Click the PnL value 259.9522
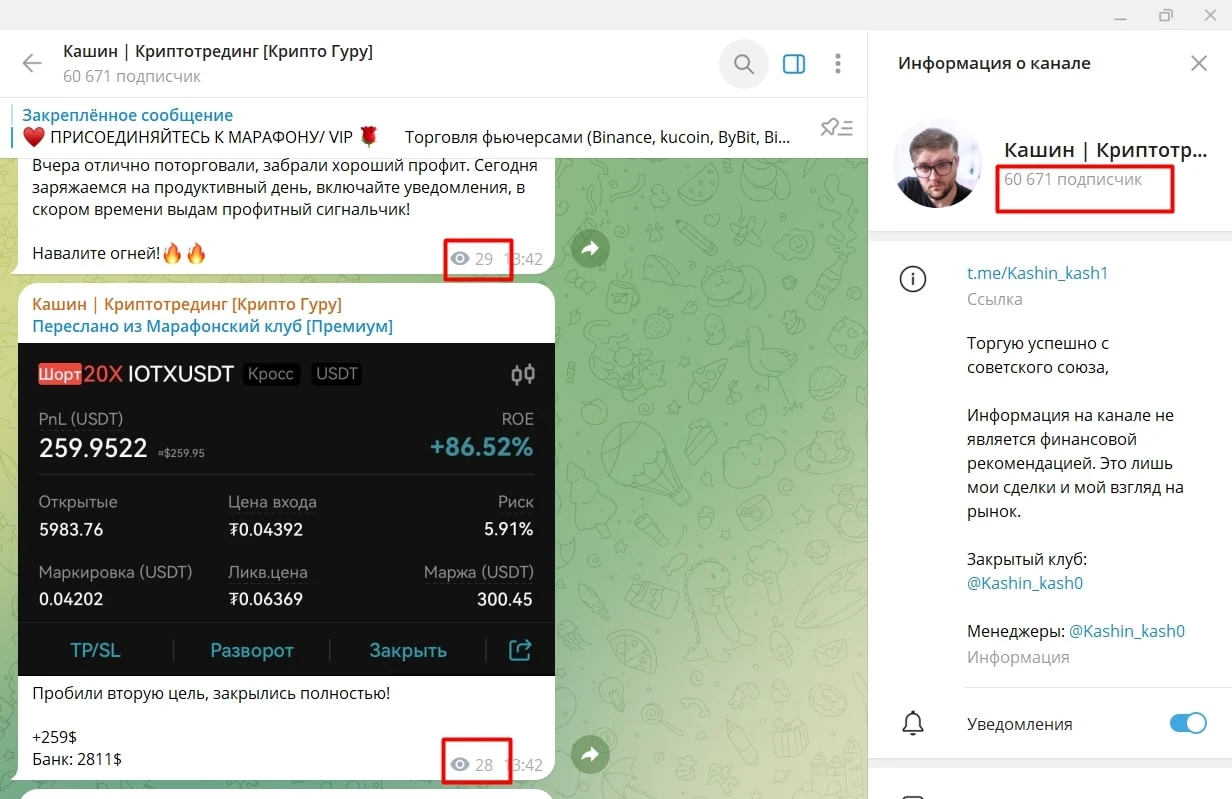This screenshot has width=1232, height=799. [93, 448]
